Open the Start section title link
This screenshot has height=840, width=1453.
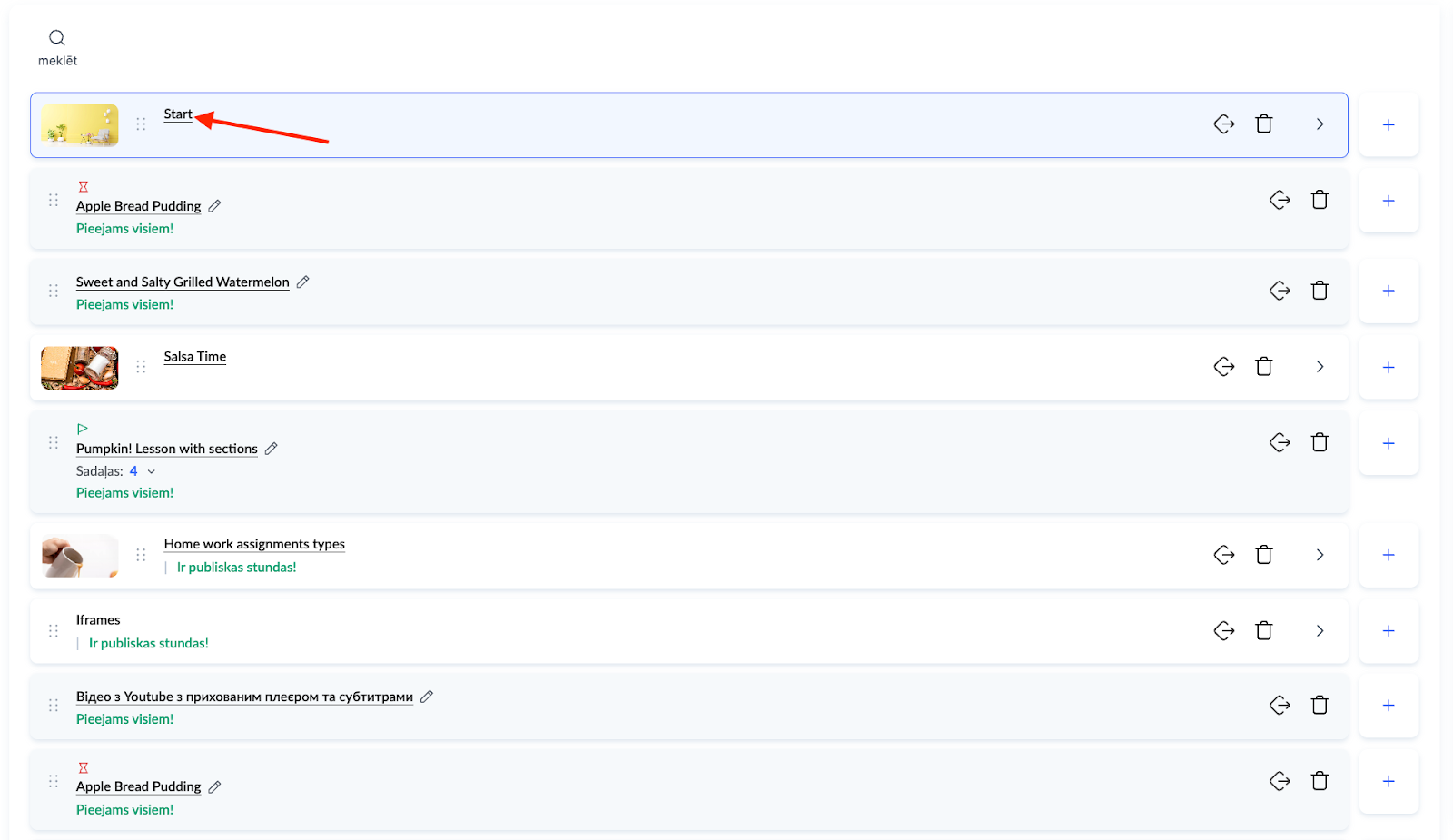point(178,114)
